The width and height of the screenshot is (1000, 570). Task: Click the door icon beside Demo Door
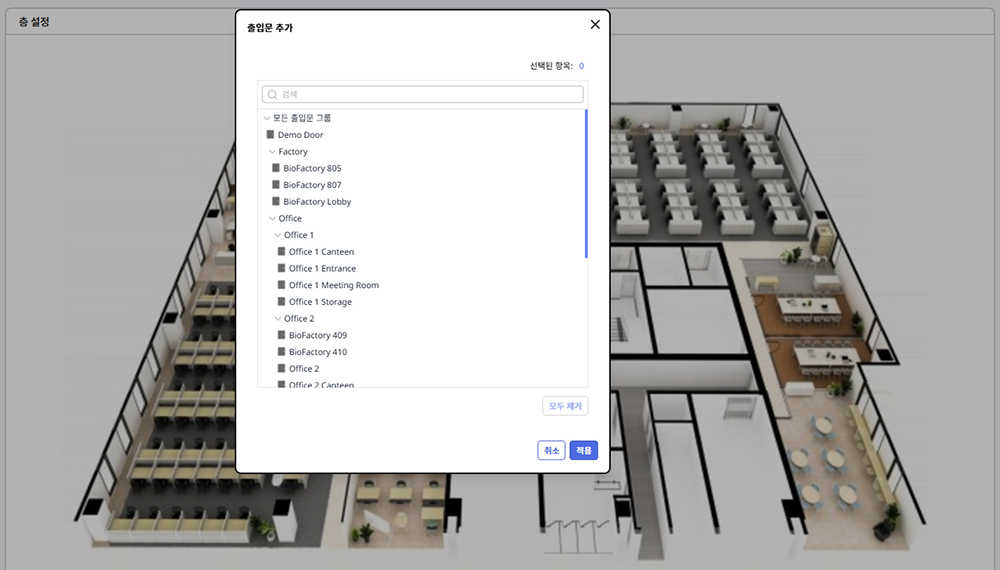(x=270, y=135)
